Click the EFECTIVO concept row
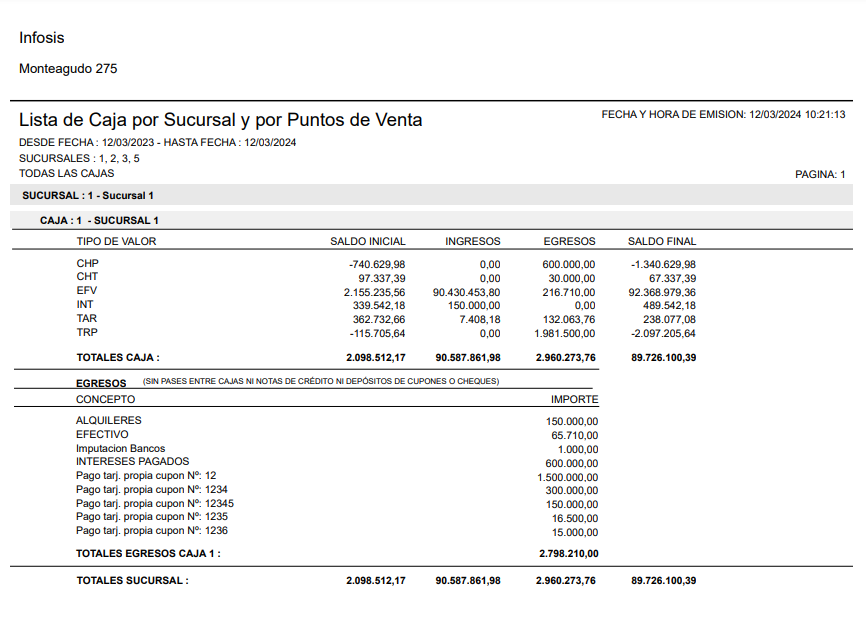Screen dimensions: 866x638 point(102,435)
